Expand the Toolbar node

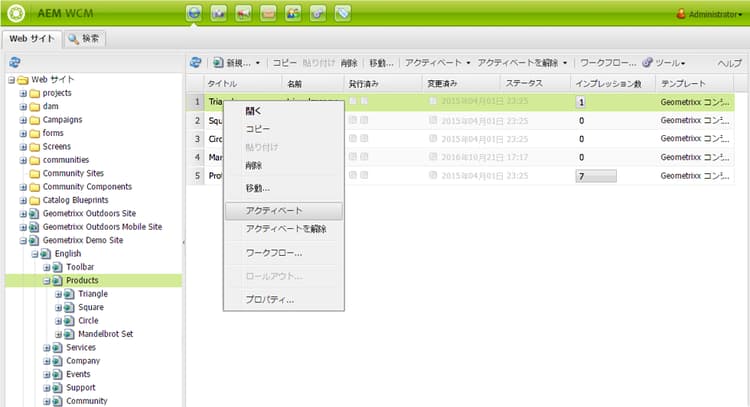click(46, 267)
